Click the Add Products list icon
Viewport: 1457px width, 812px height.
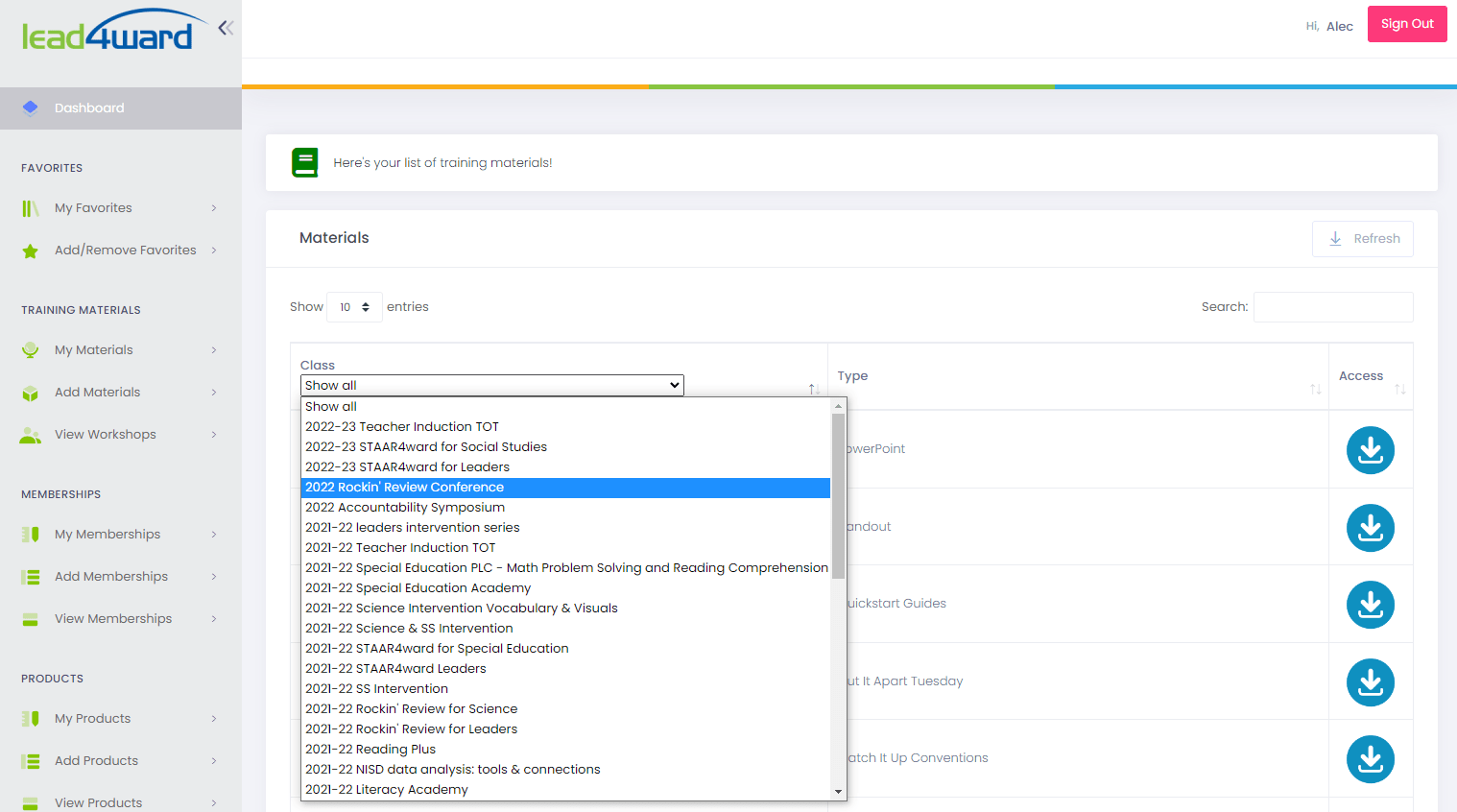(x=31, y=761)
